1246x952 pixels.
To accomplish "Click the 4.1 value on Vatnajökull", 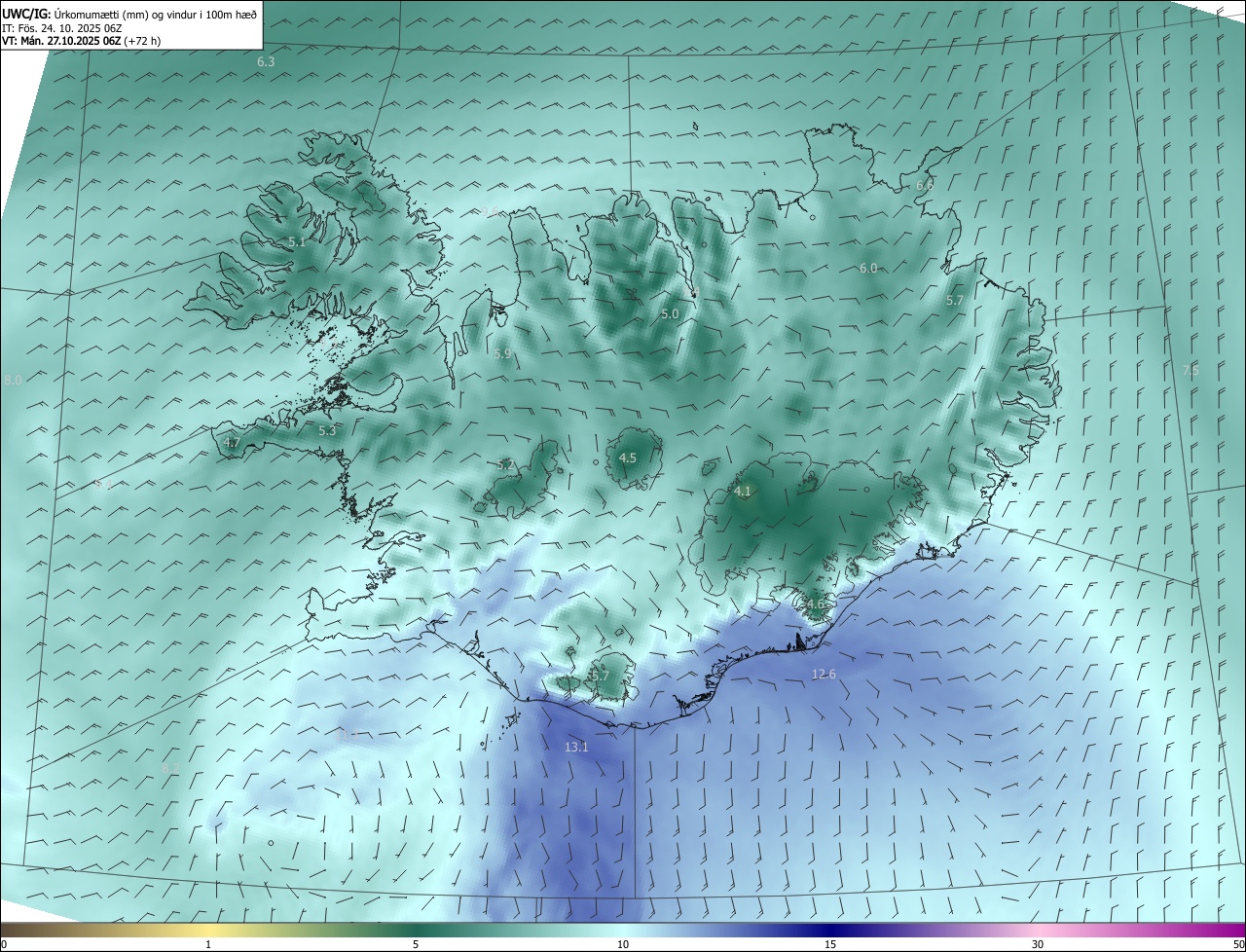I will pos(743,491).
